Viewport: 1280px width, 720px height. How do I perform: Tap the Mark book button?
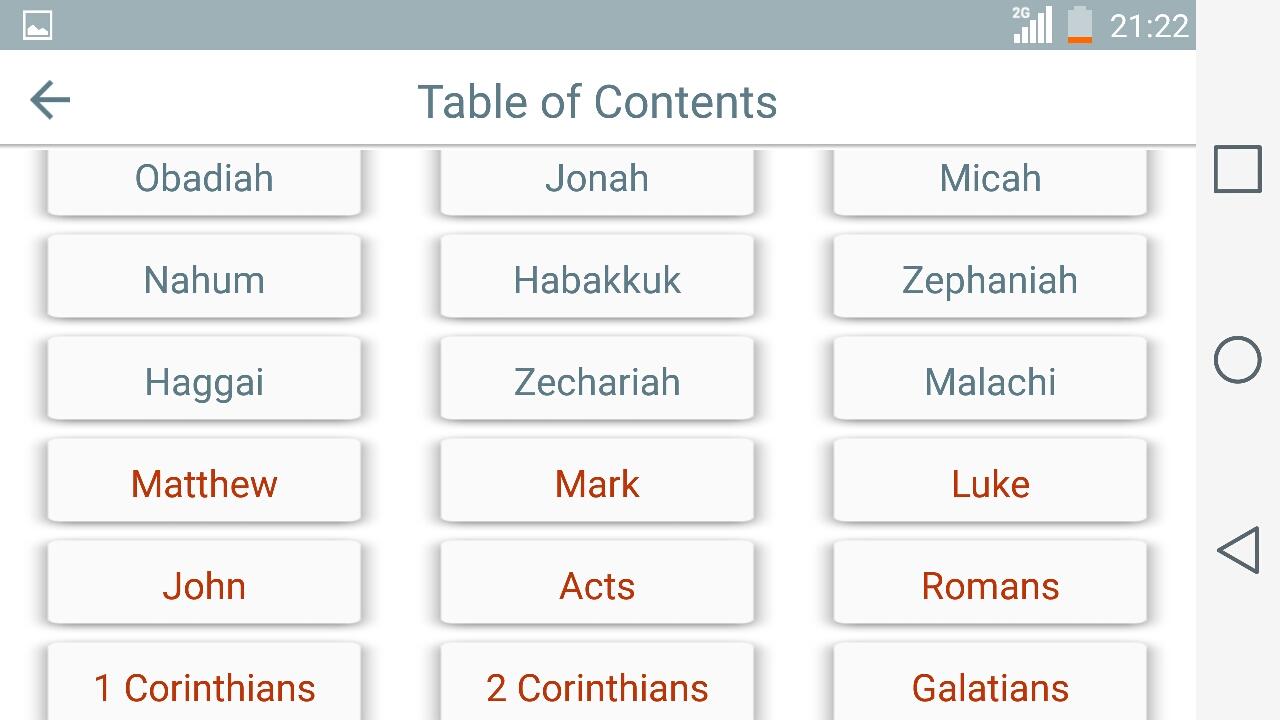click(x=597, y=484)
